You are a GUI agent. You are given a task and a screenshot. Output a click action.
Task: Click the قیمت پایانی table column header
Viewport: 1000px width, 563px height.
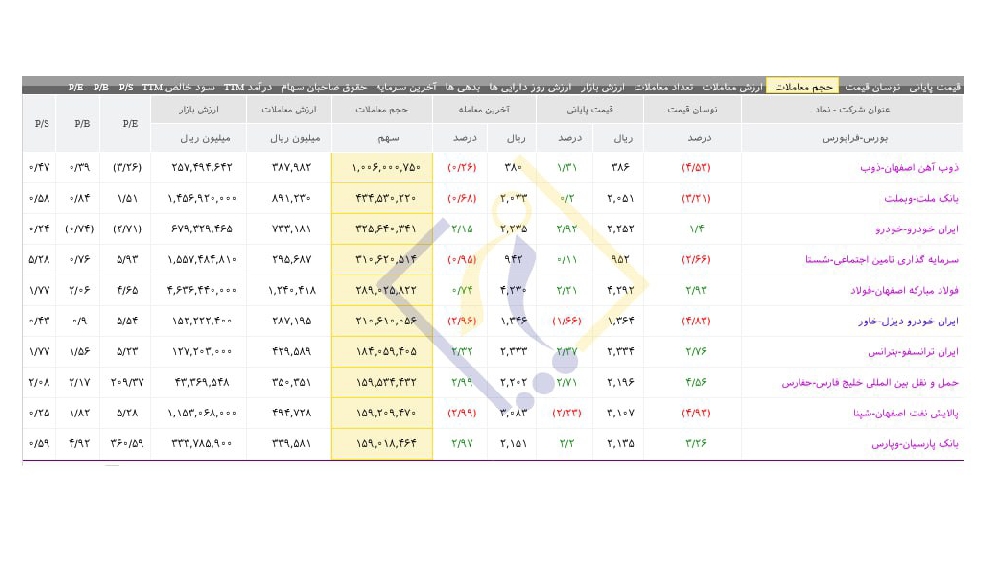pyautogui.click(x=590, y=110)
